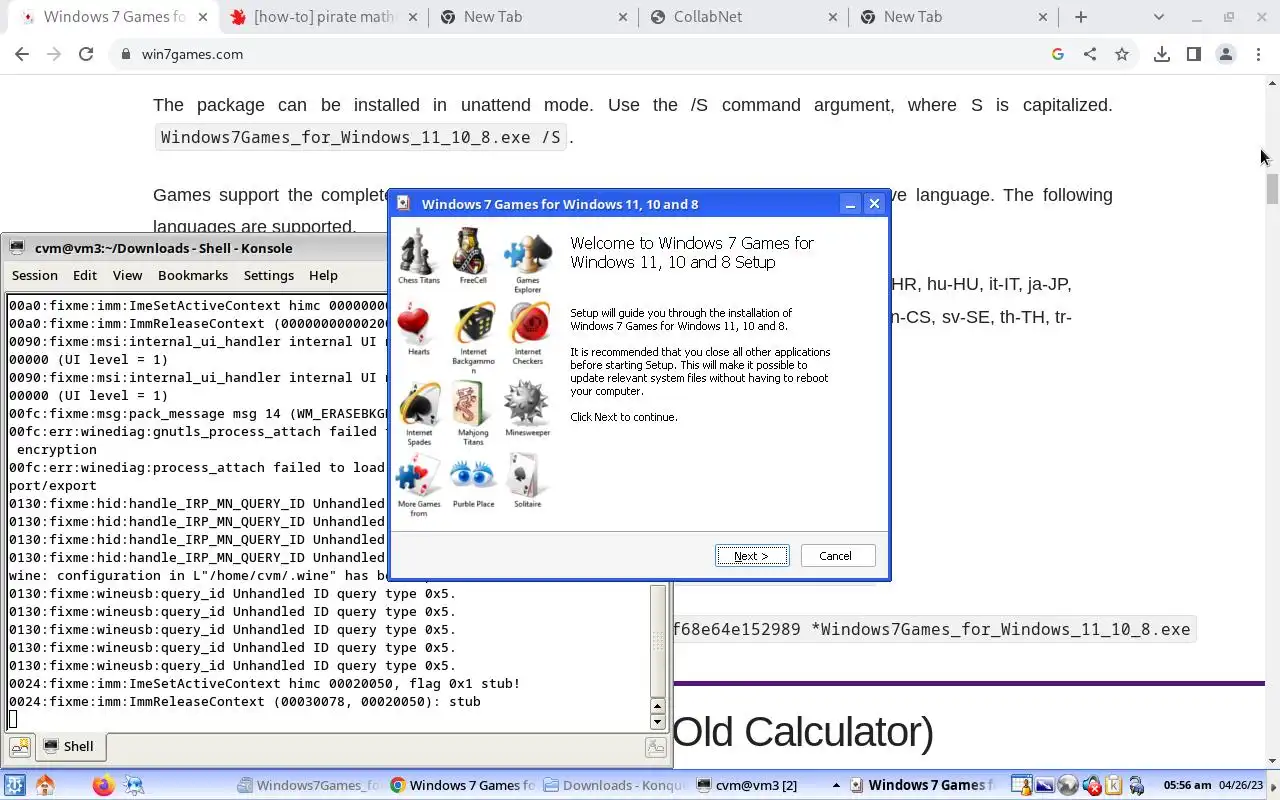Open a new browser tab
This screenshot has width=1280, height=800.
pos(1081,17)
